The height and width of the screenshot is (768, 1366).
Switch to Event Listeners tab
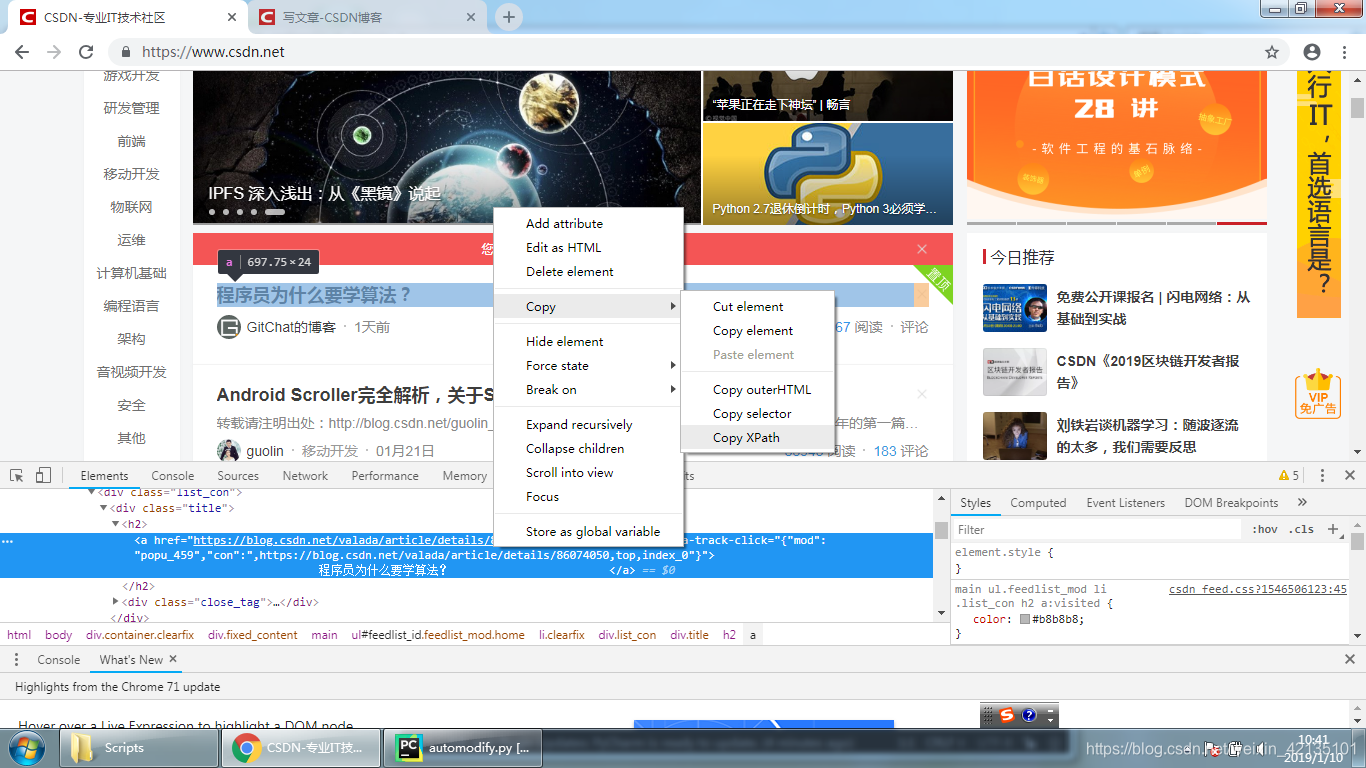1127,503
